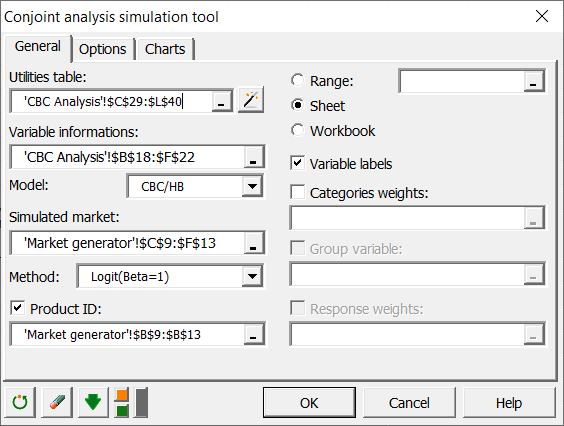Click the Simulated market label
Viewport: 564px width, 426px height.
point(64,217)
